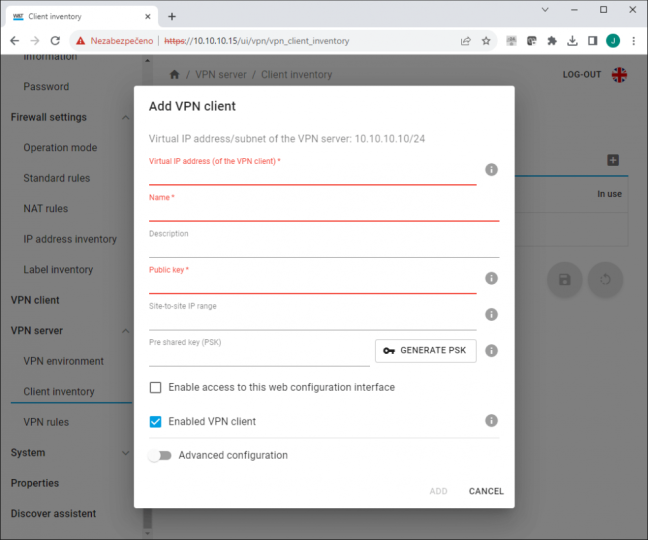Open VPN client menu item

click(x=35, y=300)
